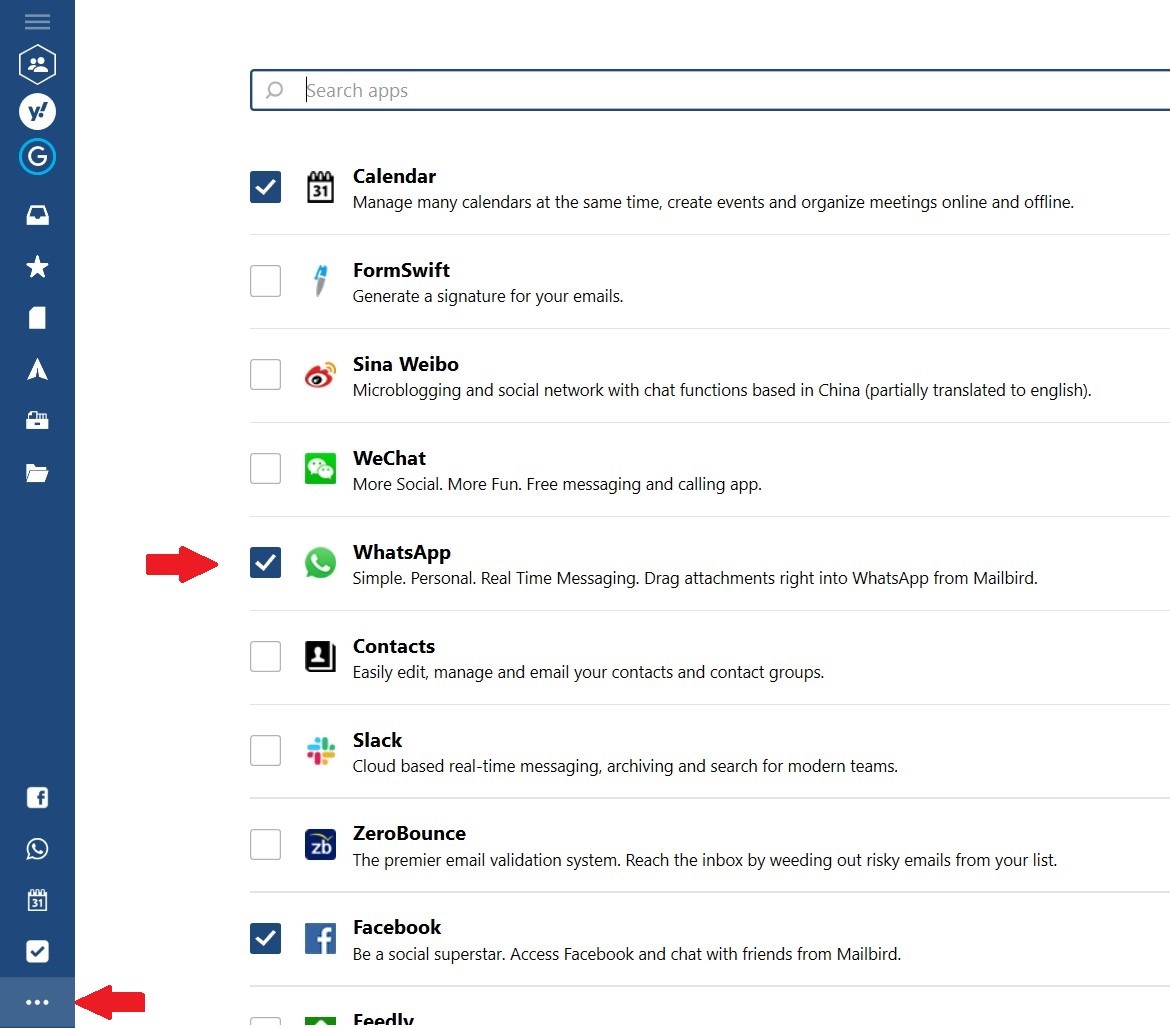Click the FormSwift pen icon
Image resolution: width=1170 pixels, height=1028 pixels.
(x=320, y=280)
